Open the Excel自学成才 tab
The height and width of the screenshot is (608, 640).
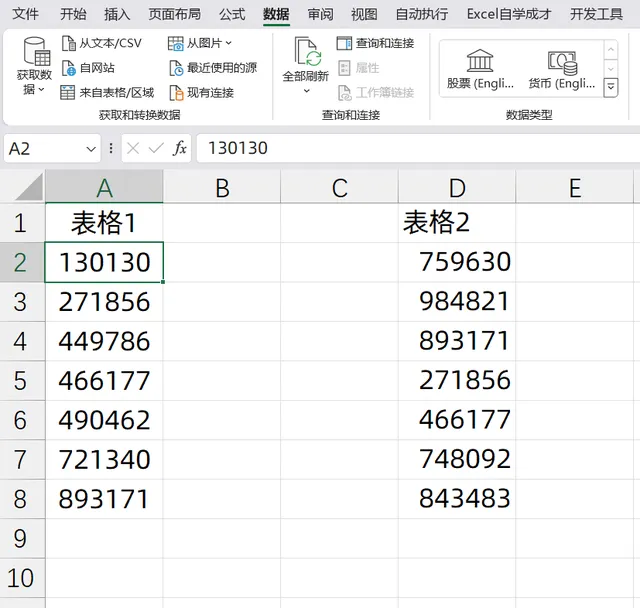pyautogui.click(x=509, y=14)
